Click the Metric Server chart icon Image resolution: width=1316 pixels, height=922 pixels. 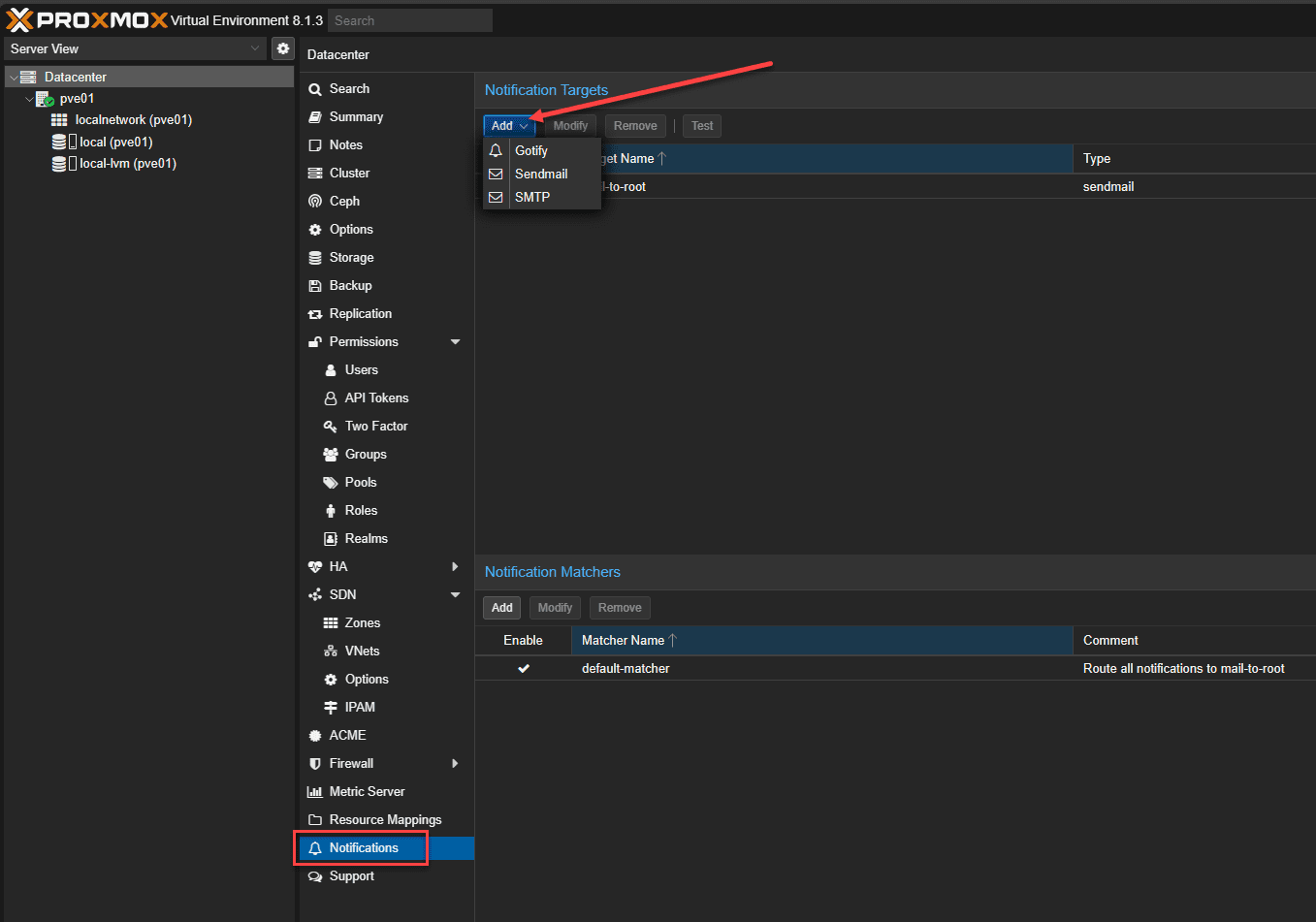pyautogui.click(x=315, y=792)
